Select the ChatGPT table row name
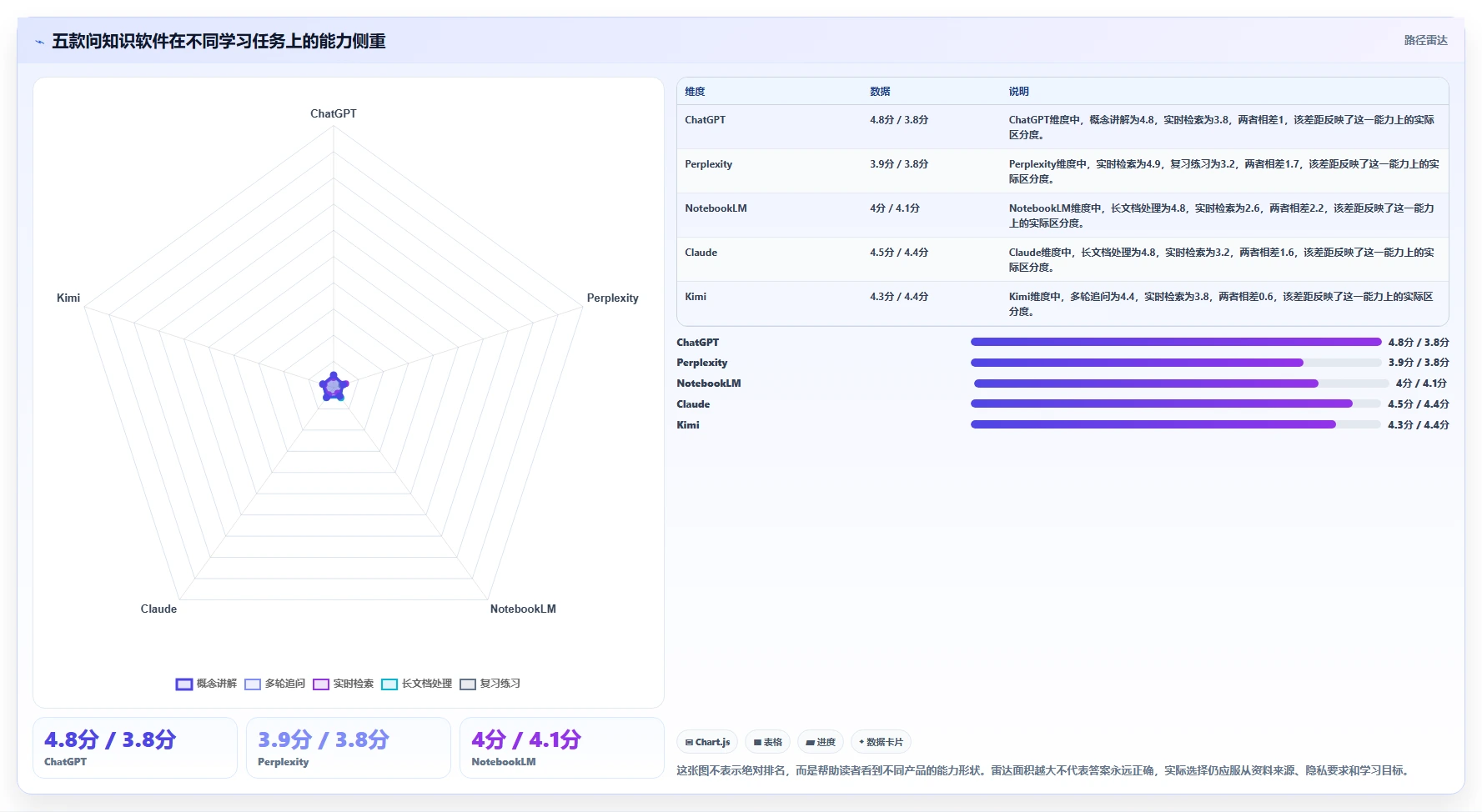Screen dimensions: 1482x812 coord(705,120)
